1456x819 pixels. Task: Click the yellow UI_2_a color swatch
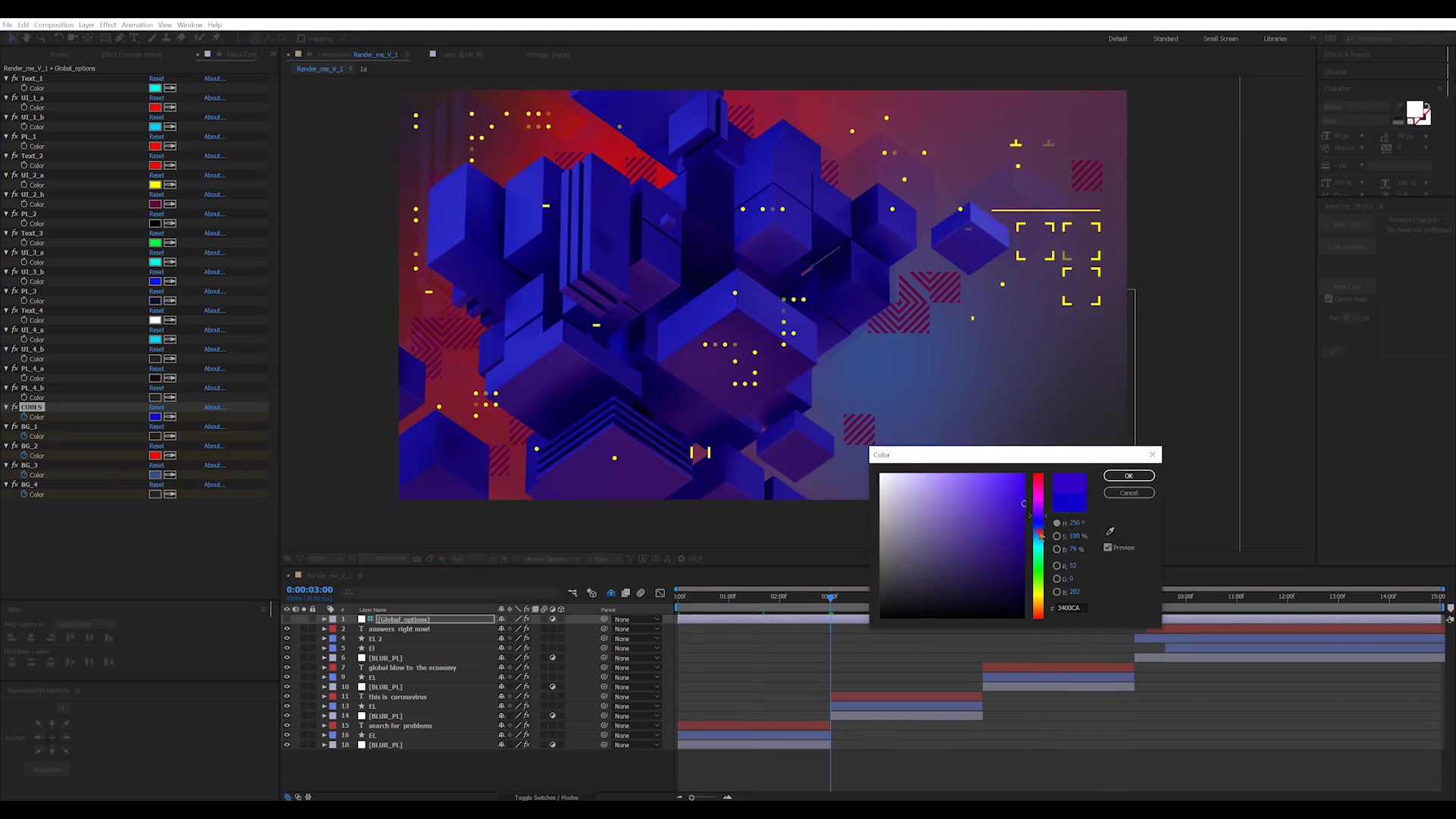(155, 185)
